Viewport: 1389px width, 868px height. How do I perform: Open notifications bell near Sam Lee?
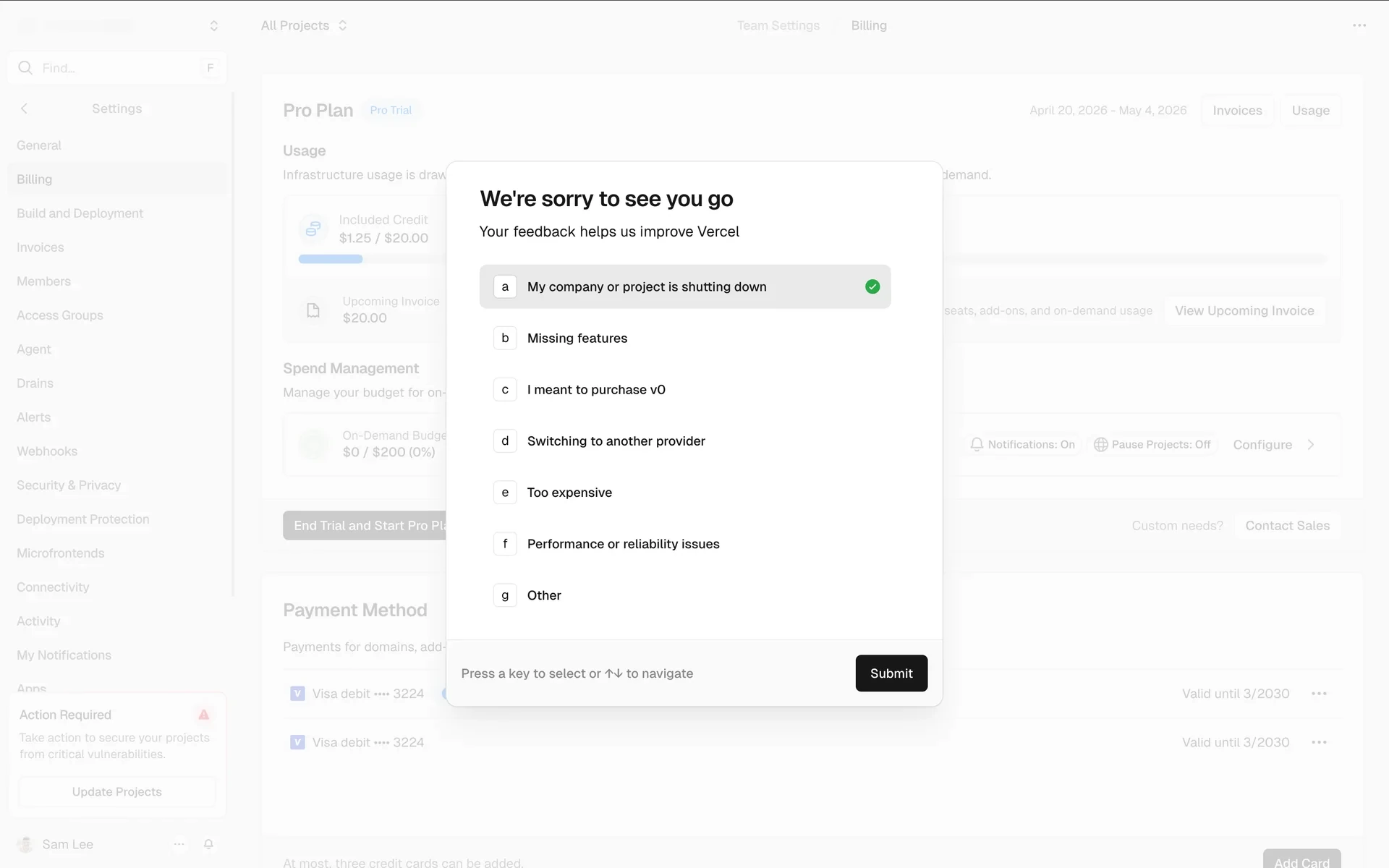(208, 844)
